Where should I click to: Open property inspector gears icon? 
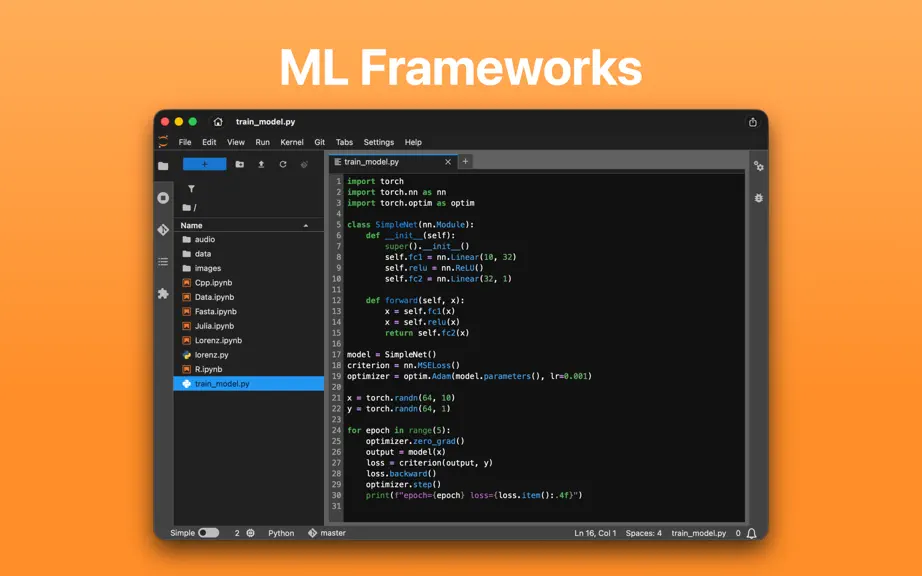pyautogui.click(x=759, y=166)
